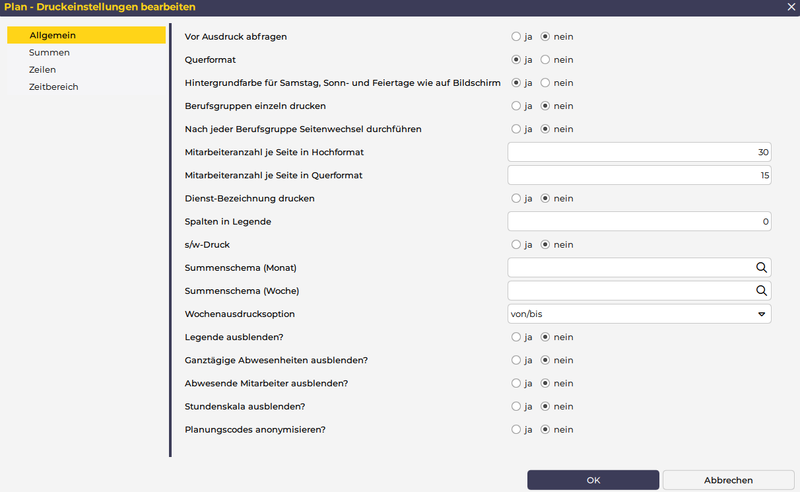Set Hintergrundfarbe für Samstag option to 'nein'
The height and width of the screenshot is (492, 800).
(x=546, y=83)
